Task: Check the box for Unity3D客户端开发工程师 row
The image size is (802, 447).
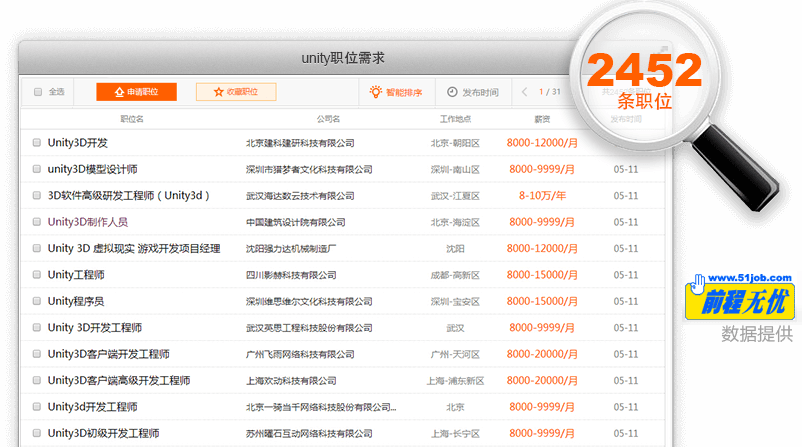Action: coord(37,354)
